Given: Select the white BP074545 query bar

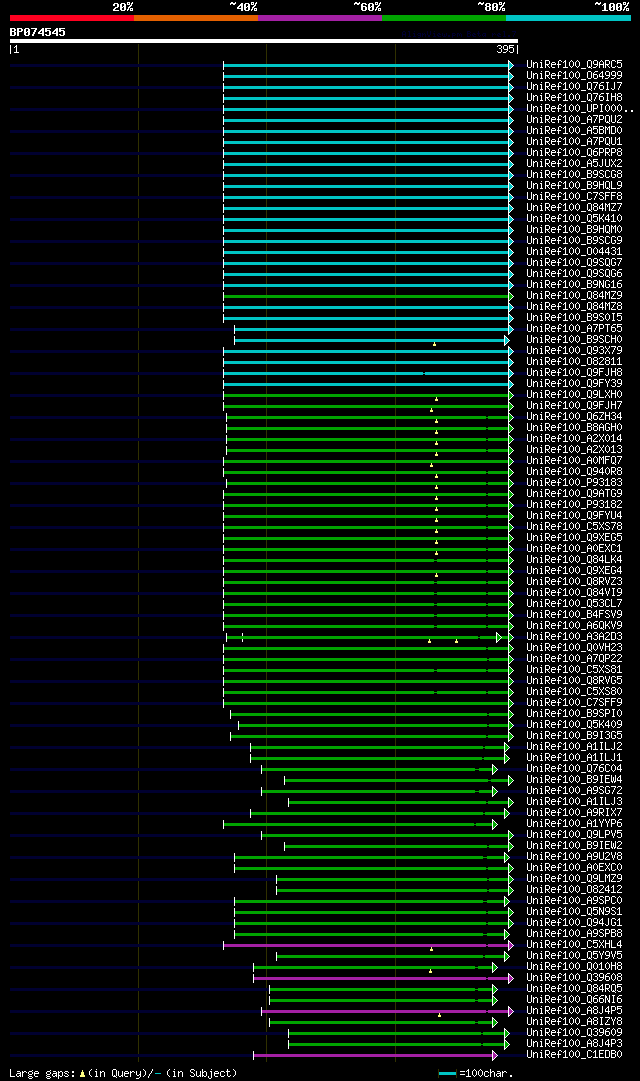Looking at the screenshot, I should coord(263,41).
